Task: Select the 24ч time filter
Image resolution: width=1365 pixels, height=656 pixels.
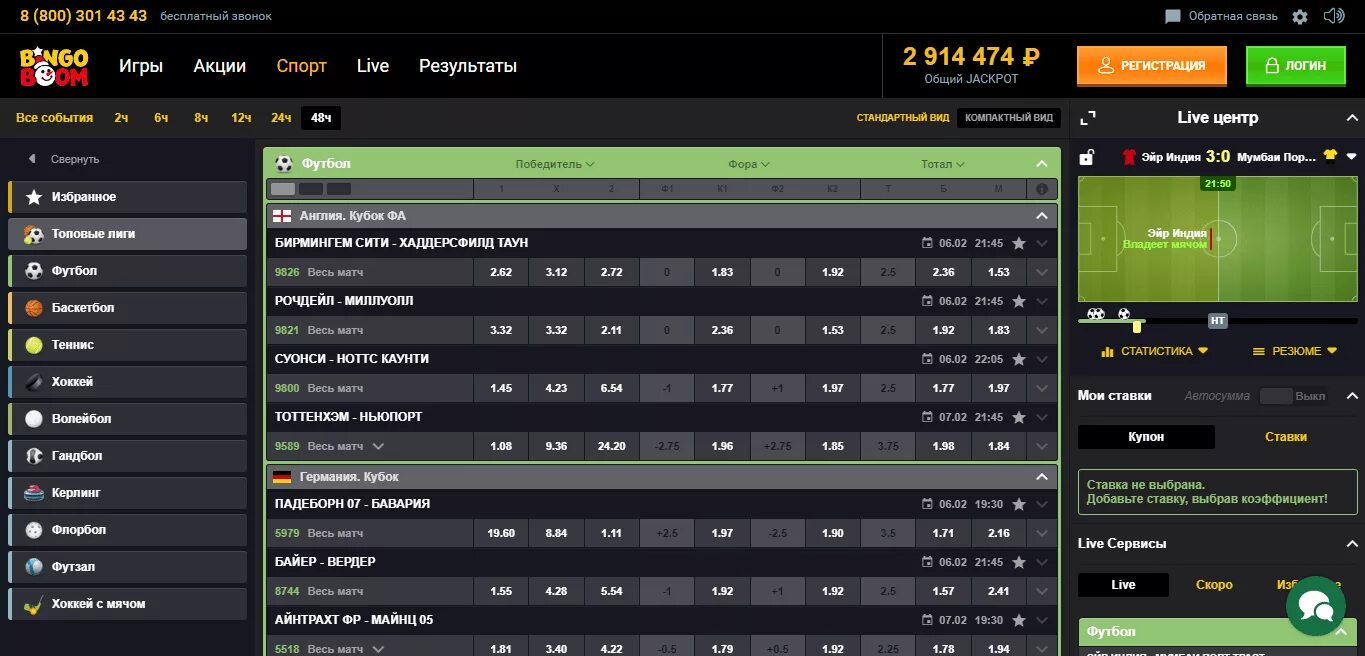Action: point(281,118)
